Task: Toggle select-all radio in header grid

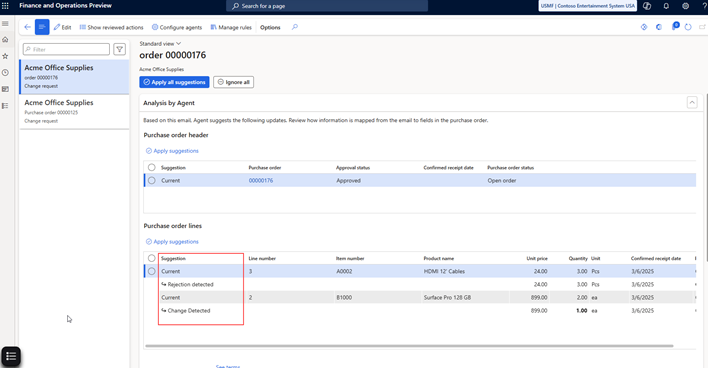Action: pyautogui.click(x=152, y=168)
